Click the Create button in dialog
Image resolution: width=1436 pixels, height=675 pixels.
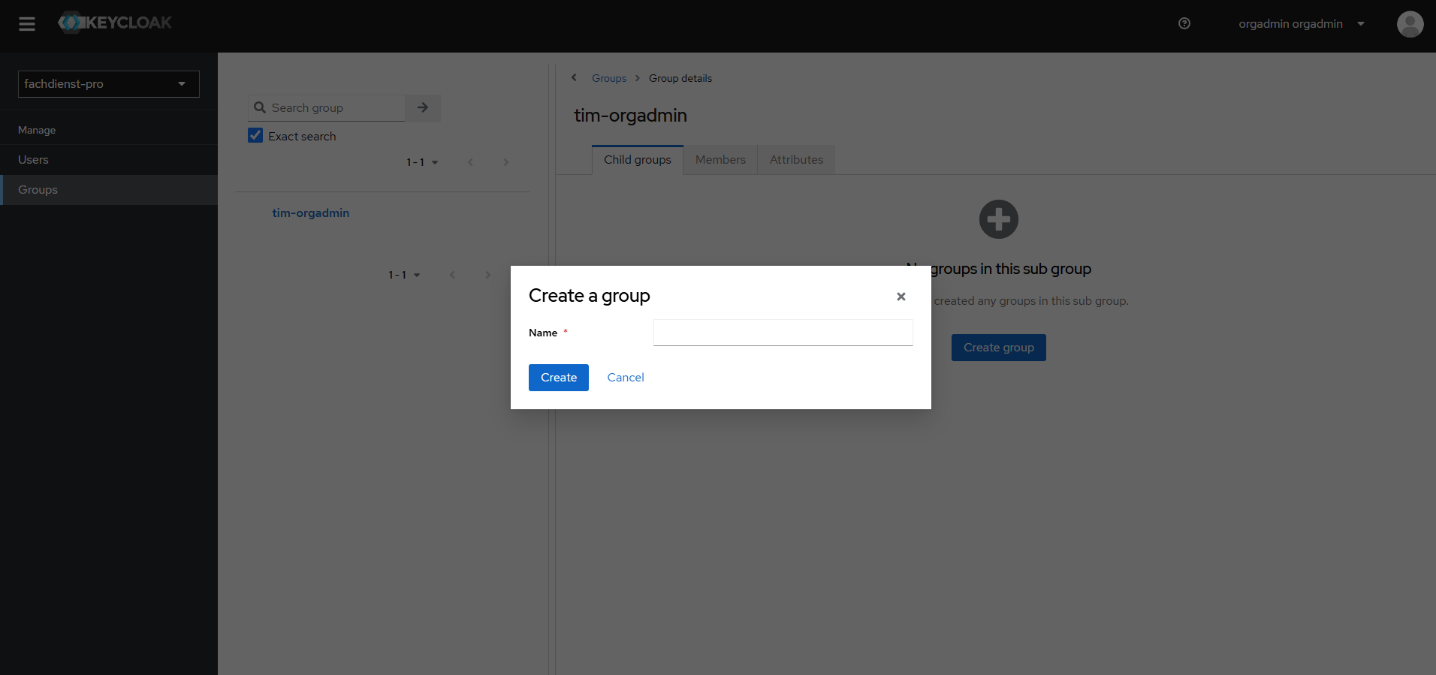[559, 377]
